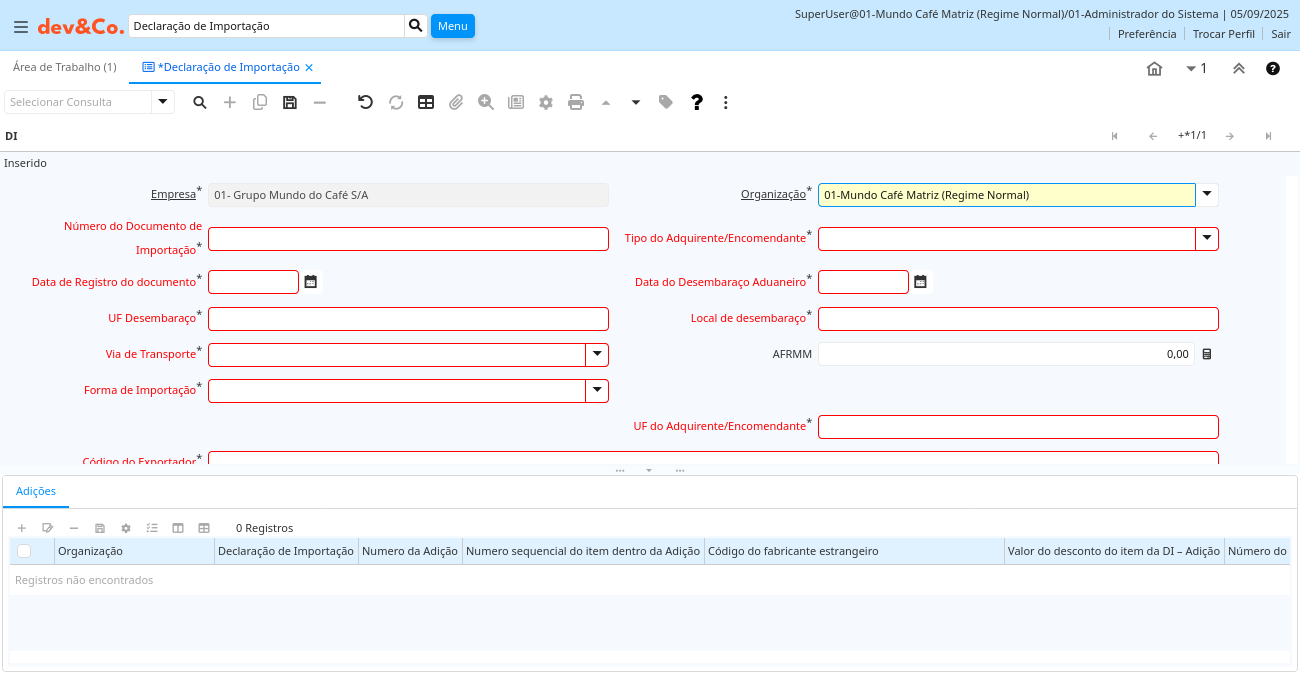
Task: Click the Trocar Perfil link
Action: click(x=1223, y=34)
